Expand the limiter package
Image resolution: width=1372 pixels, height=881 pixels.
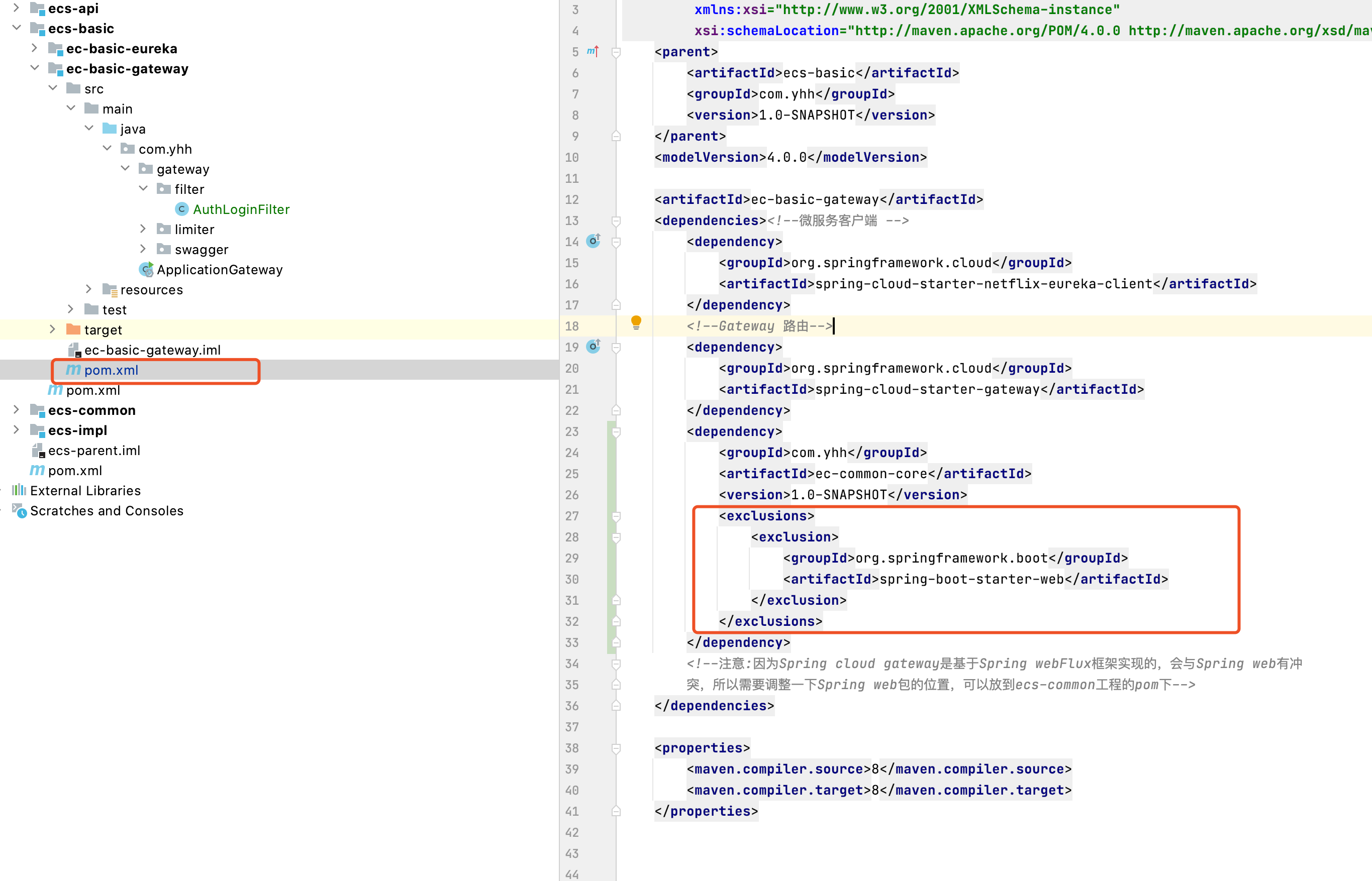tap(143, 229)
